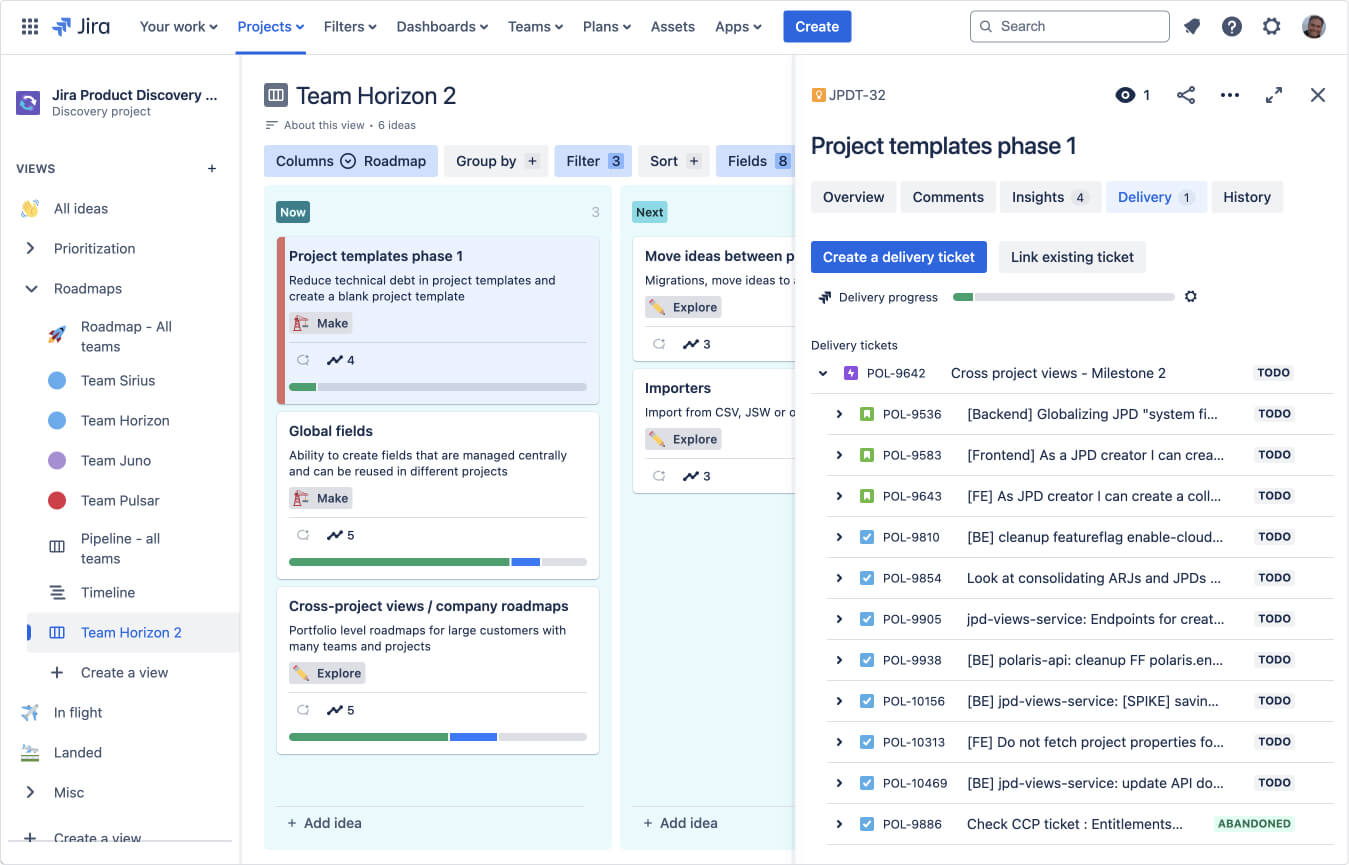Switch to the History tab

coord(1246,197)
